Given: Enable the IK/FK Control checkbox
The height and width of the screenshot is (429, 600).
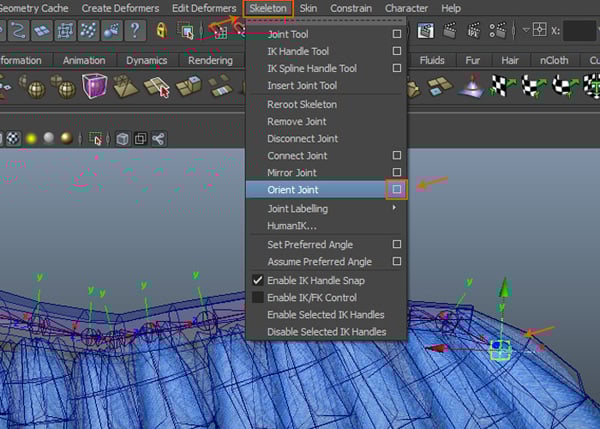Looking at the screenshot, I should click(x=258, y=298).
